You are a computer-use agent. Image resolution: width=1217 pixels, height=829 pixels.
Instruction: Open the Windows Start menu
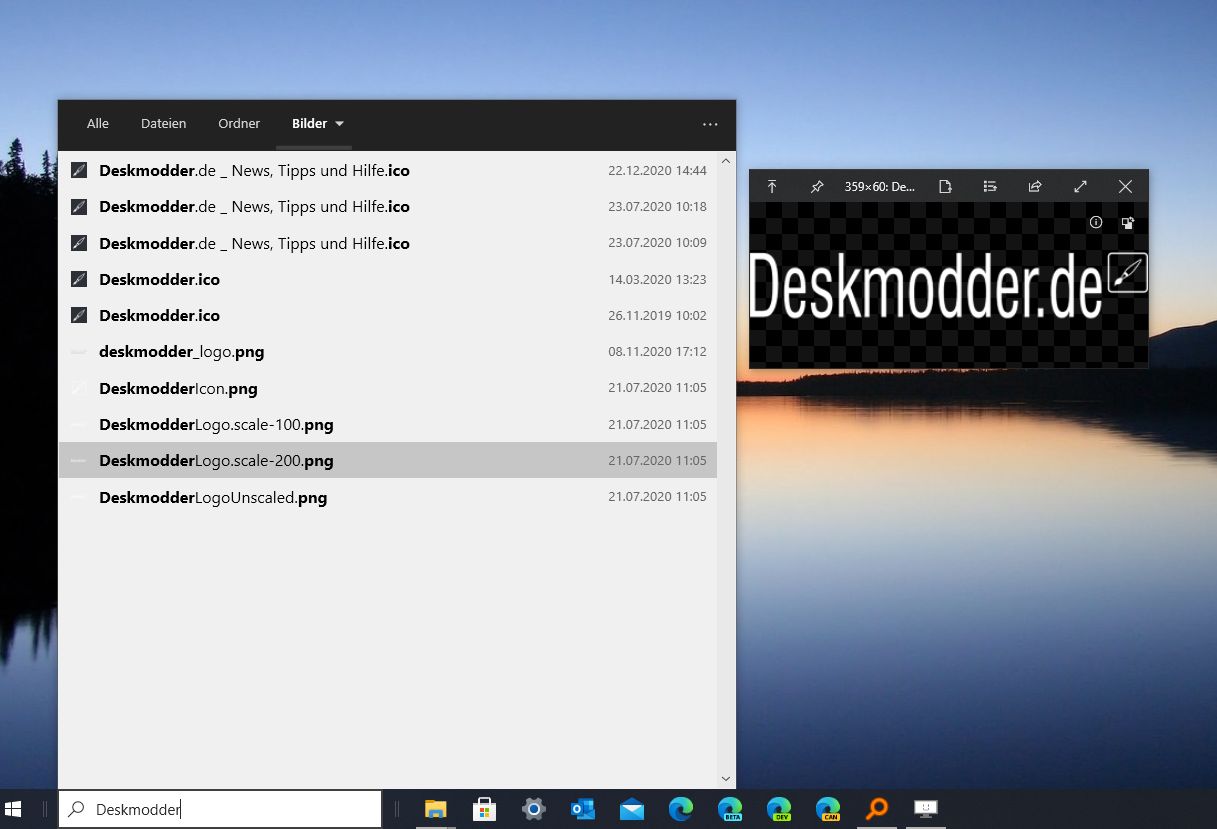(x=14, y=809)
